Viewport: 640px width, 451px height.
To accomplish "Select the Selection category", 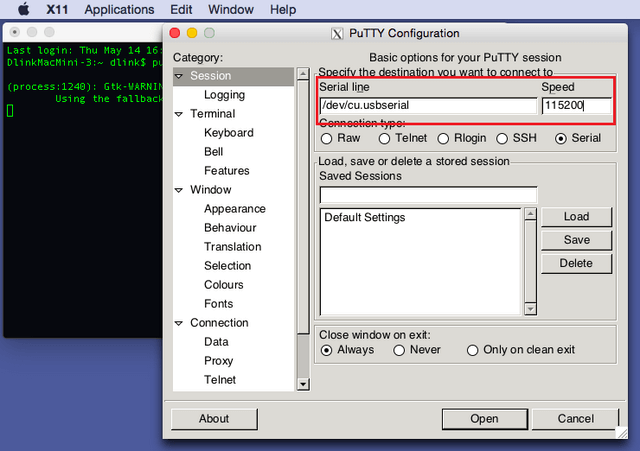I will [x=227, y=266].
